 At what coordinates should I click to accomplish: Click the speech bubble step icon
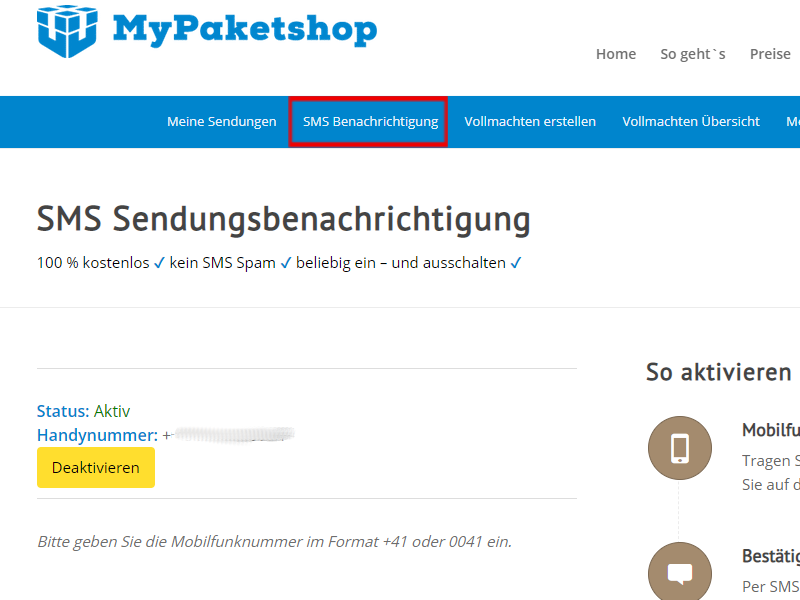tap(680, 574)
